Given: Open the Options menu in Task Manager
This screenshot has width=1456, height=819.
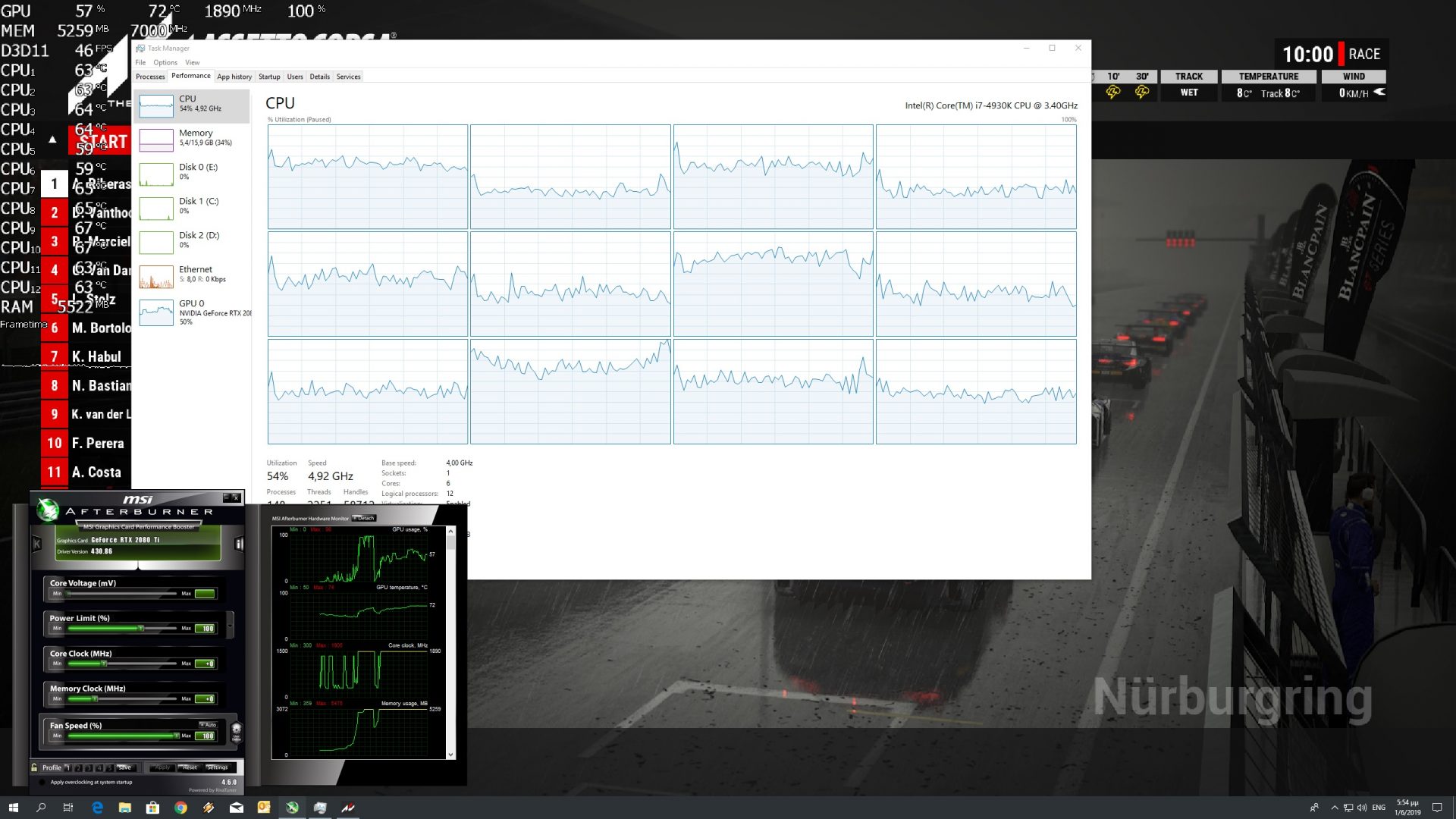Looking at the screenshot, I should [x=165, y=63].
